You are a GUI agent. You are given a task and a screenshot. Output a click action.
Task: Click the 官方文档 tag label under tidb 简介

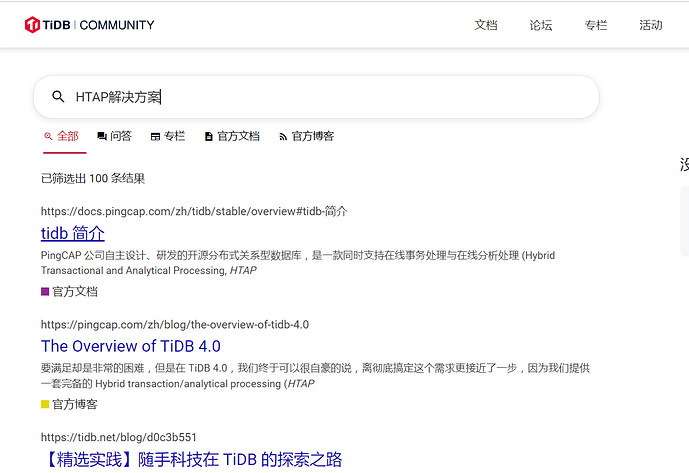tap(75, 291)
